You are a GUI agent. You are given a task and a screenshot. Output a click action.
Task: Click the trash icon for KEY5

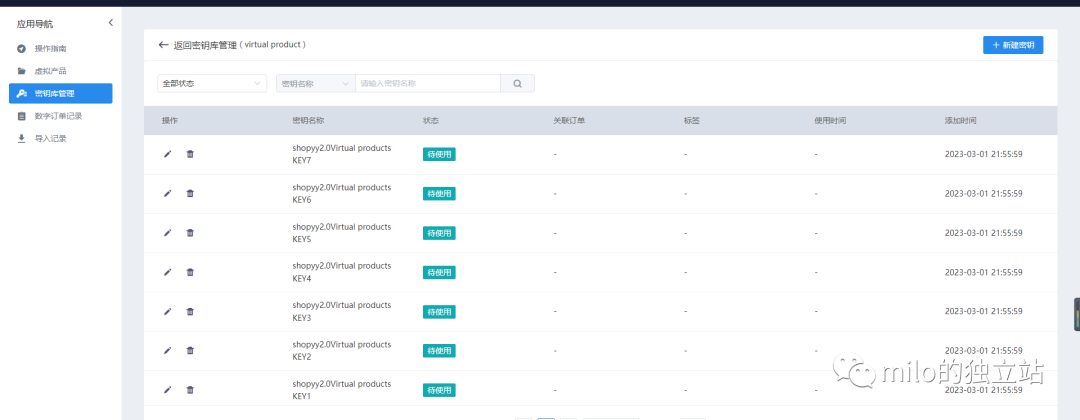[190, 233]
